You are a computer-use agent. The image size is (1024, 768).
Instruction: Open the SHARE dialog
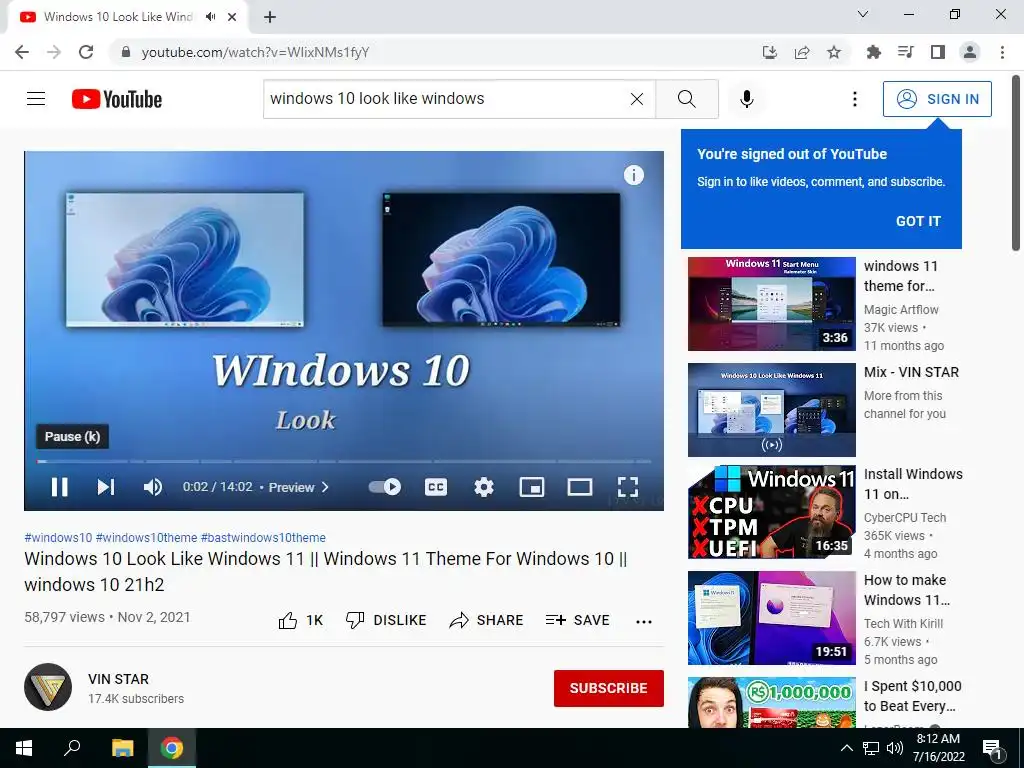tap(487, 620)
